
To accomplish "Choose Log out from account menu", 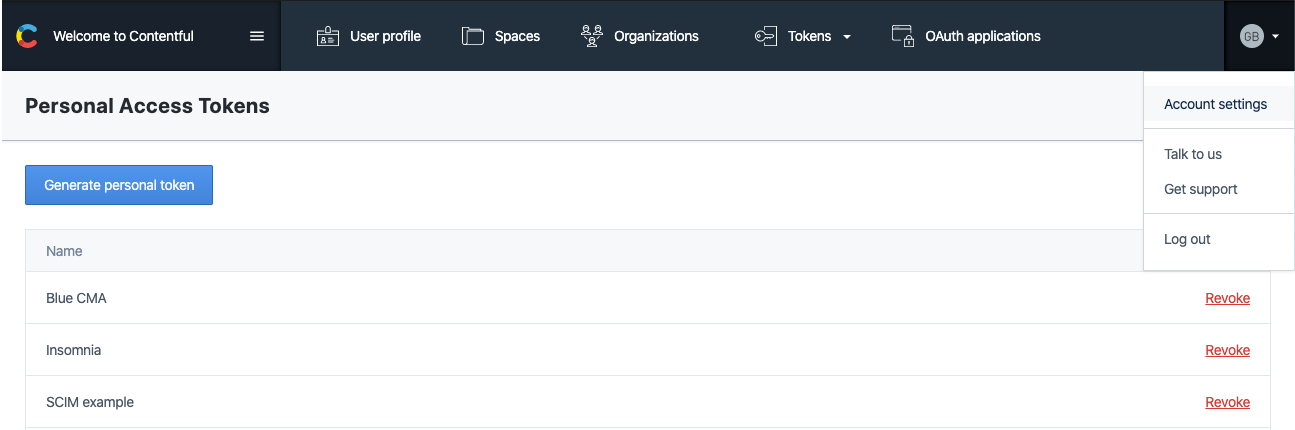I will pos(1187,239).
